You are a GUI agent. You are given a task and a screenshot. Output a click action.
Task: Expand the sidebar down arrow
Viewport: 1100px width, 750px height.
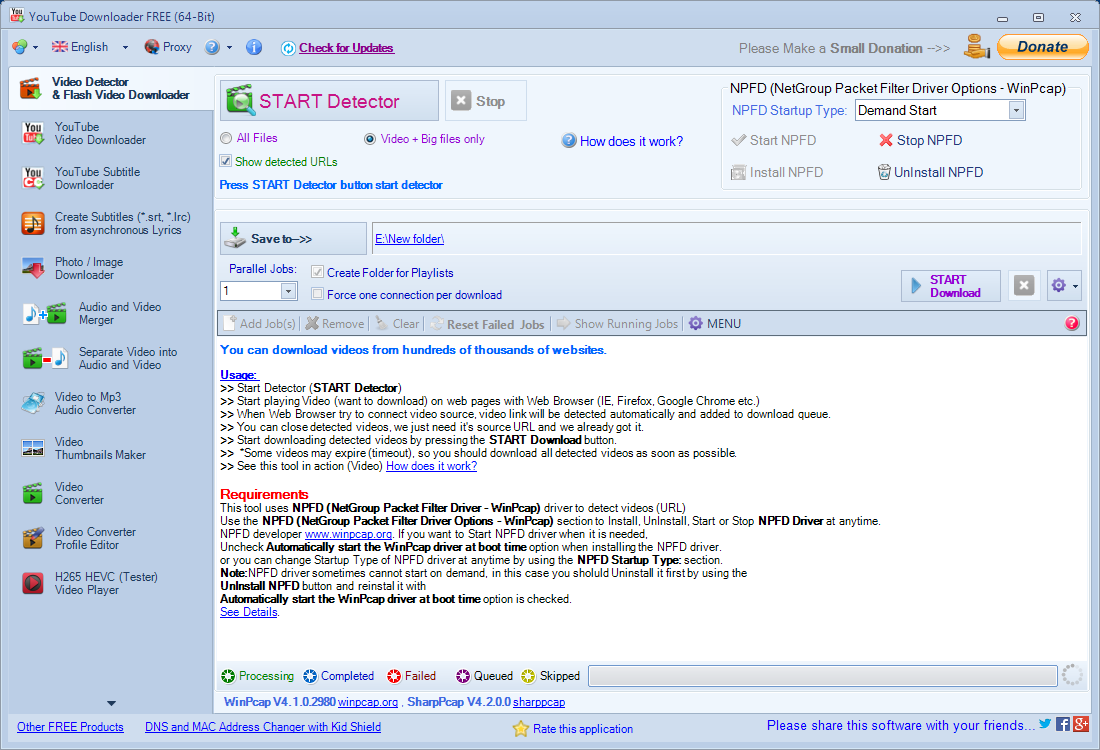(x=111, y=703)
